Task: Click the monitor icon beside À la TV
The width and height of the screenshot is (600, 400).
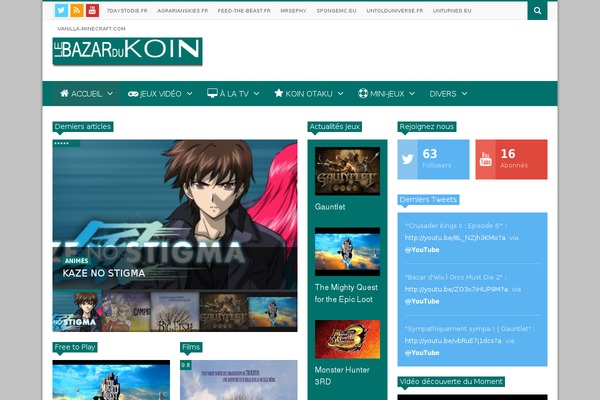Action: coord(212,93)
